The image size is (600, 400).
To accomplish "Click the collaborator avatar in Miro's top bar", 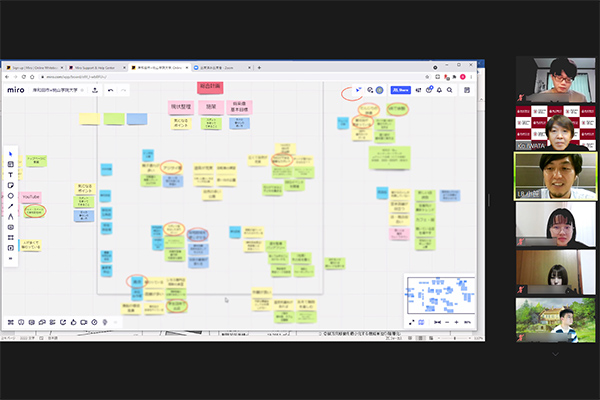I will [x=379, y=90].
